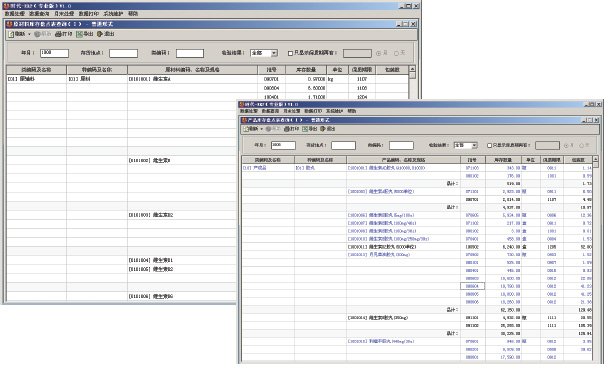Screen dimensions: 604x369
Task: Tick expiry-only checkbox in back window
Action: pyautogui.click(x=290, y=53)
